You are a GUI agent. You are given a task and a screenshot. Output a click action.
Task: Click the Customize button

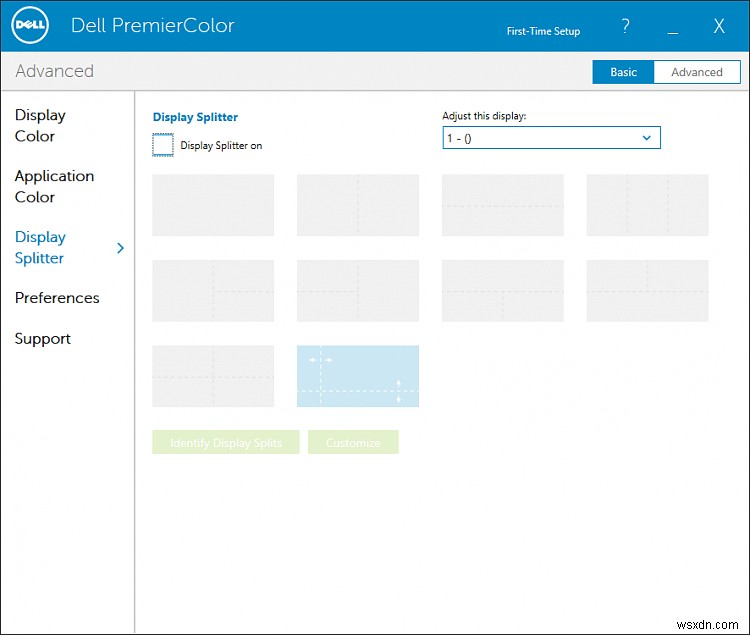(x=353, y=442)
